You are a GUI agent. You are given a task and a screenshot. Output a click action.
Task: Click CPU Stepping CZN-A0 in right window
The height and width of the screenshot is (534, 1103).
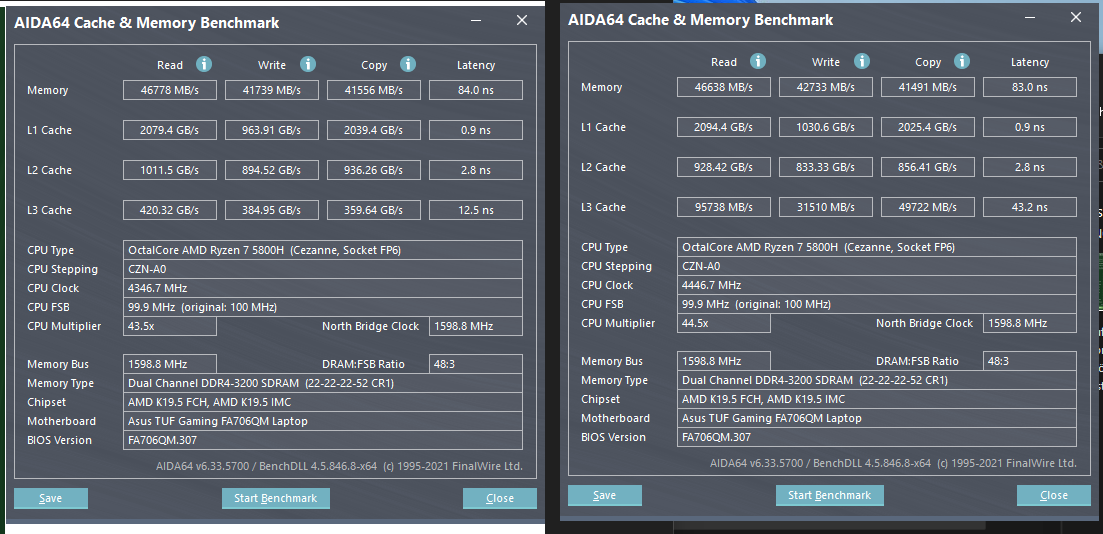pyautogui.click(x=876, y=266)
